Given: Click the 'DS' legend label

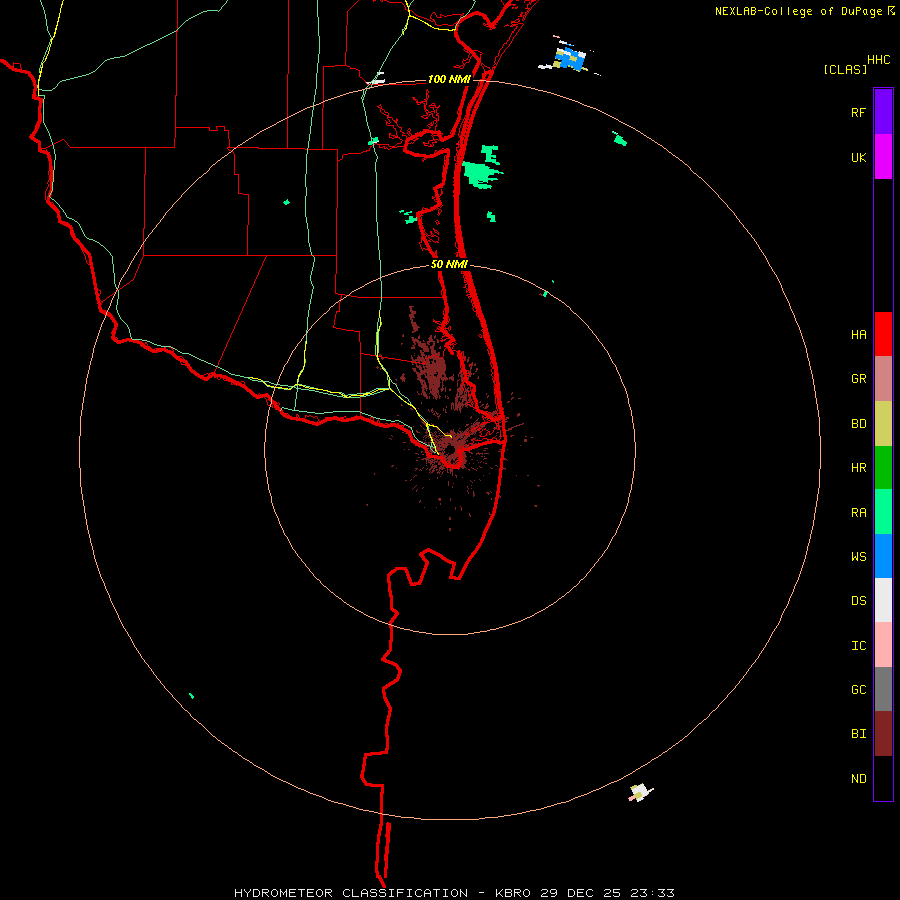Looking at the screenshot, I should click(859, 600).
